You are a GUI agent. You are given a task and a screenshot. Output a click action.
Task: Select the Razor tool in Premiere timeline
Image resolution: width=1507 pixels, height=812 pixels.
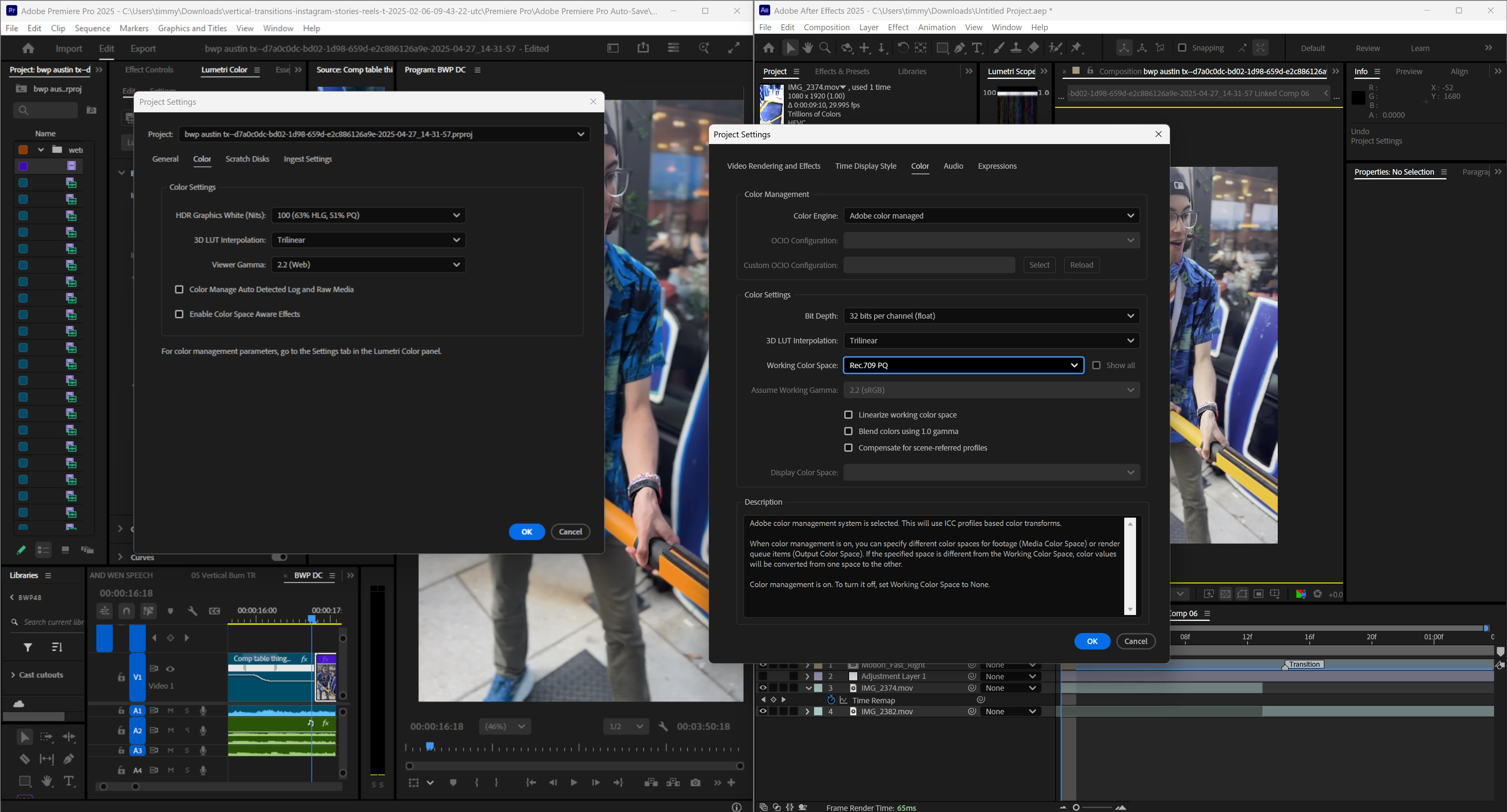[24, 759]
